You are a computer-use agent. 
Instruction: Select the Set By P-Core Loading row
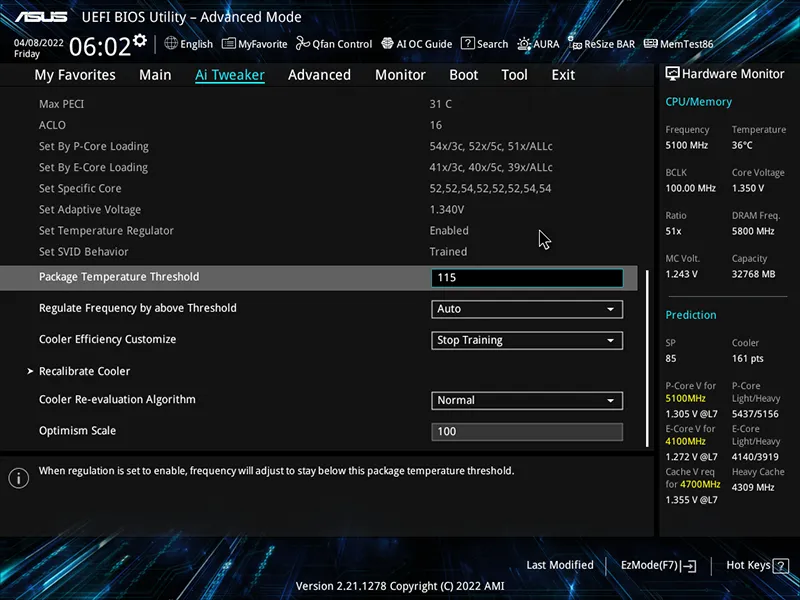pos(319,146)
